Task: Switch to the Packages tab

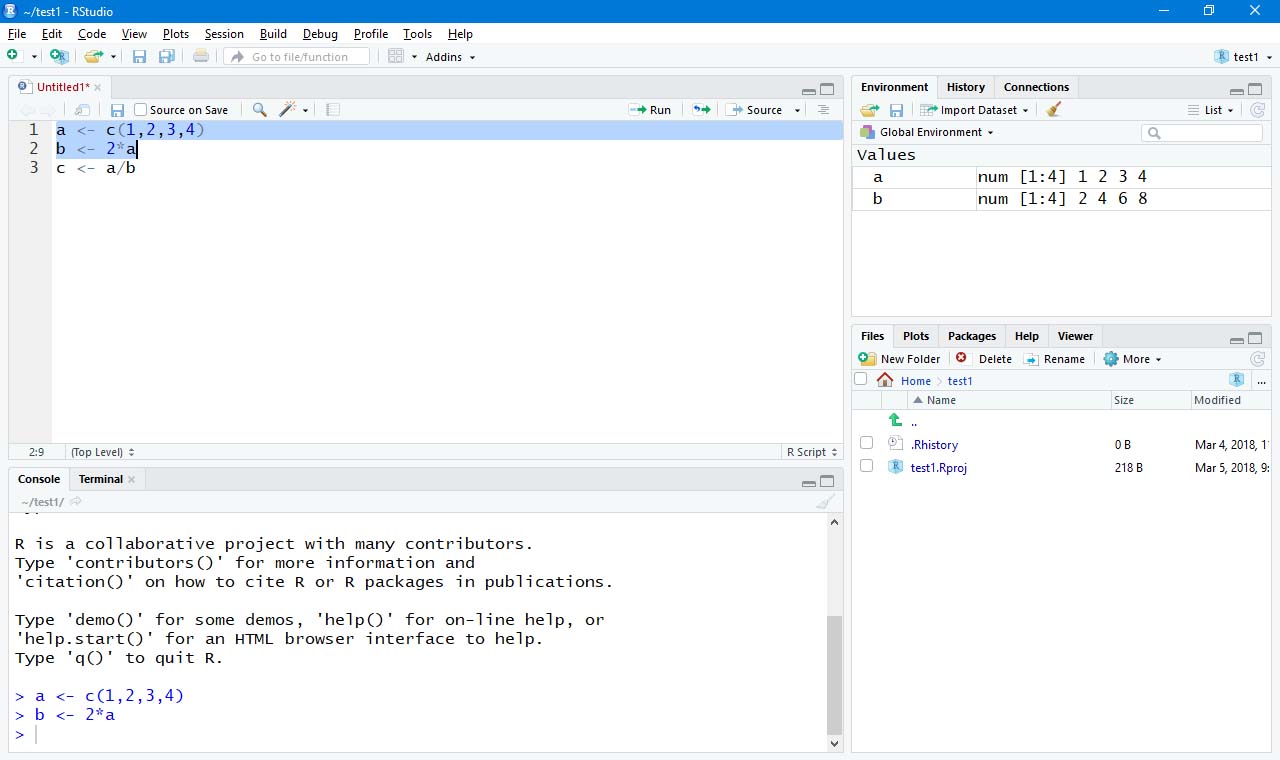Action: click(971, 336)
